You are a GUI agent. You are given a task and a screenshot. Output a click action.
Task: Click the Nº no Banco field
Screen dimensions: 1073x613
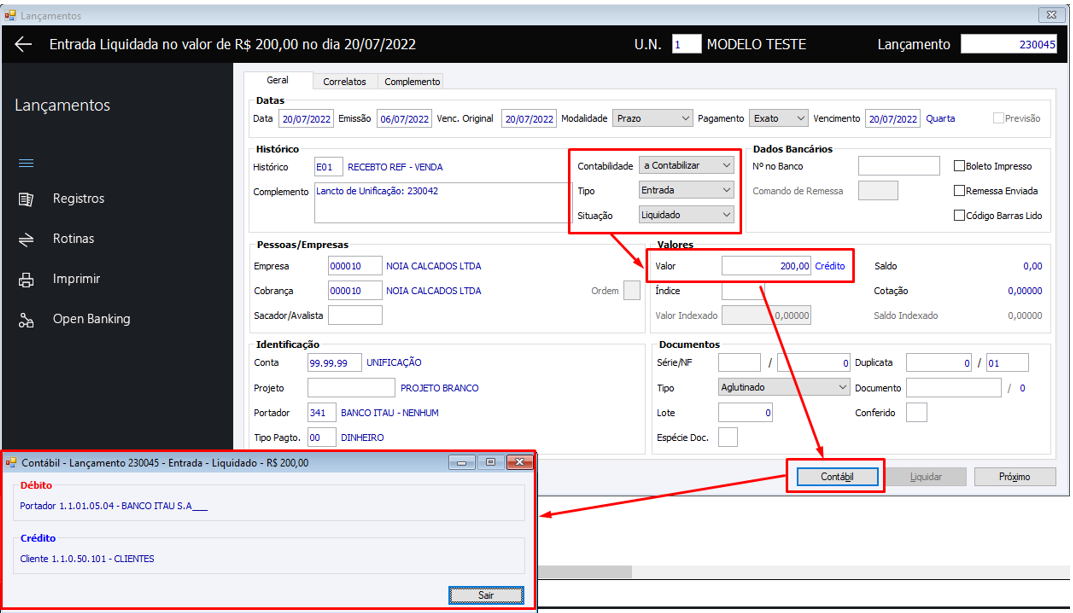899,166
